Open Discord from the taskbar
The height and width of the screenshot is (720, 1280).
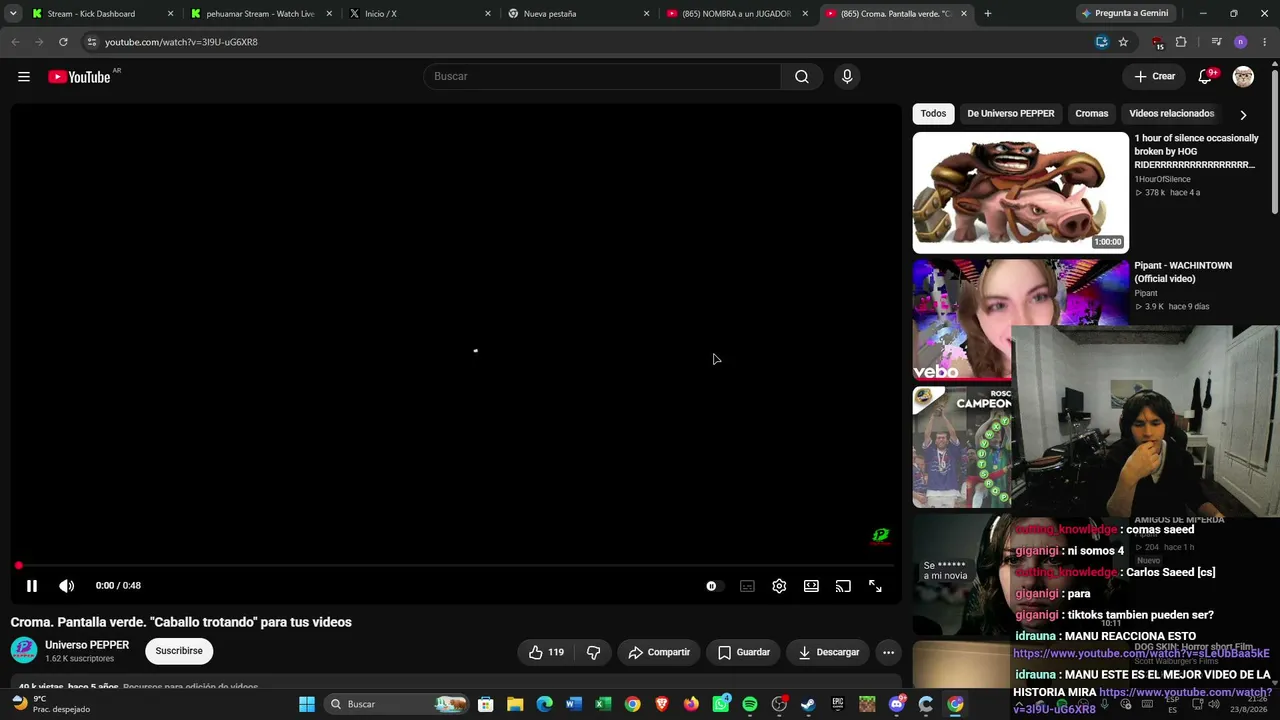pyautogui.click(x=897, y=704)
